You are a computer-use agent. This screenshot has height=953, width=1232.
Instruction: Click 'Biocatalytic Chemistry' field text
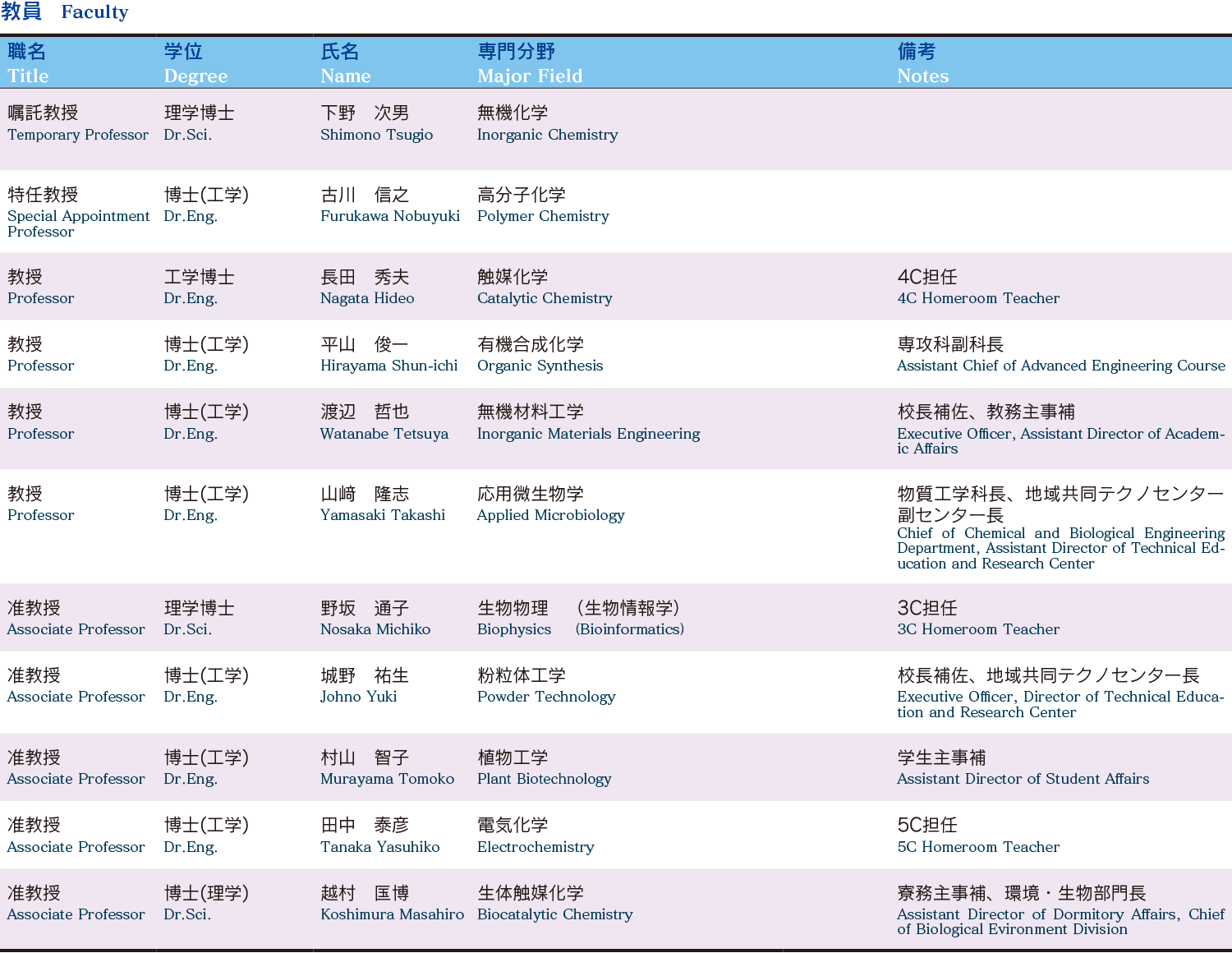554,914
